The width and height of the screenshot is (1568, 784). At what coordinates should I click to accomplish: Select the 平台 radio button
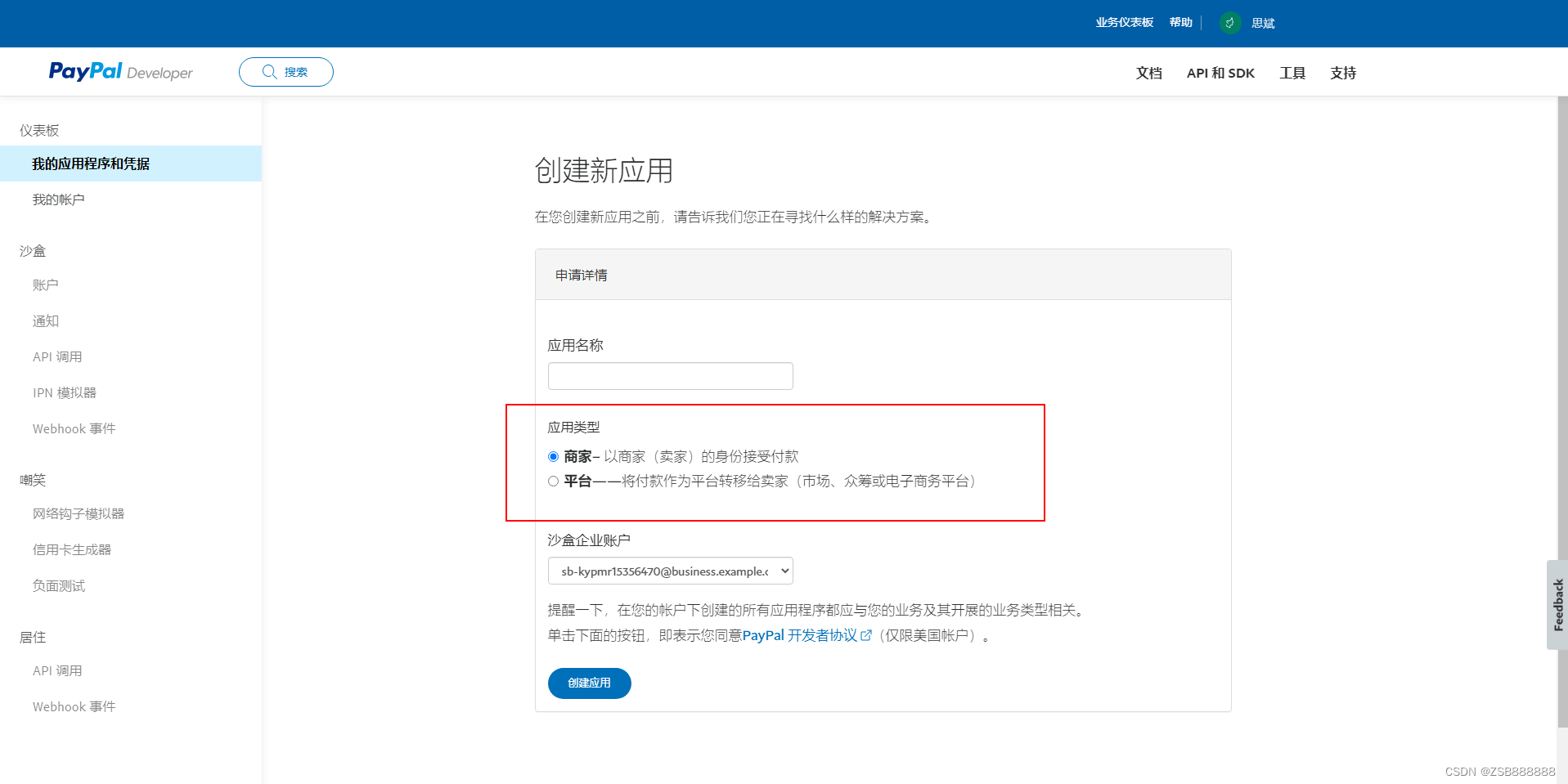pos(554,482)
